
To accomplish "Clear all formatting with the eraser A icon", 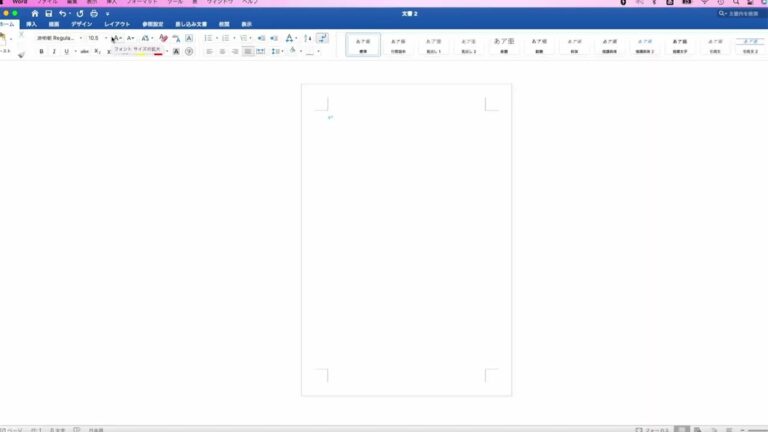I will click(163, 38).
